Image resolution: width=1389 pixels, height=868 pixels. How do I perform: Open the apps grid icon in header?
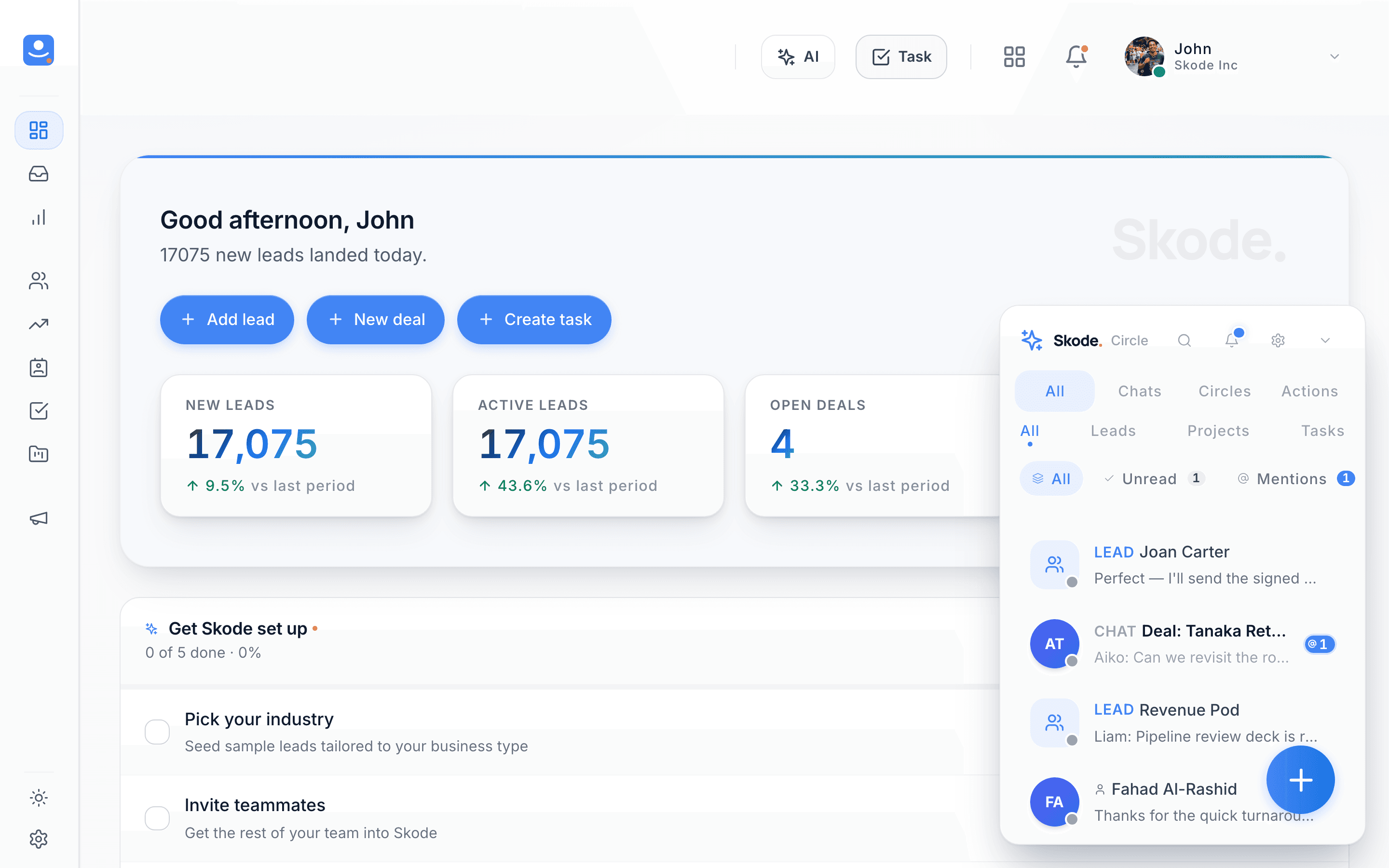pos(1014,56)
